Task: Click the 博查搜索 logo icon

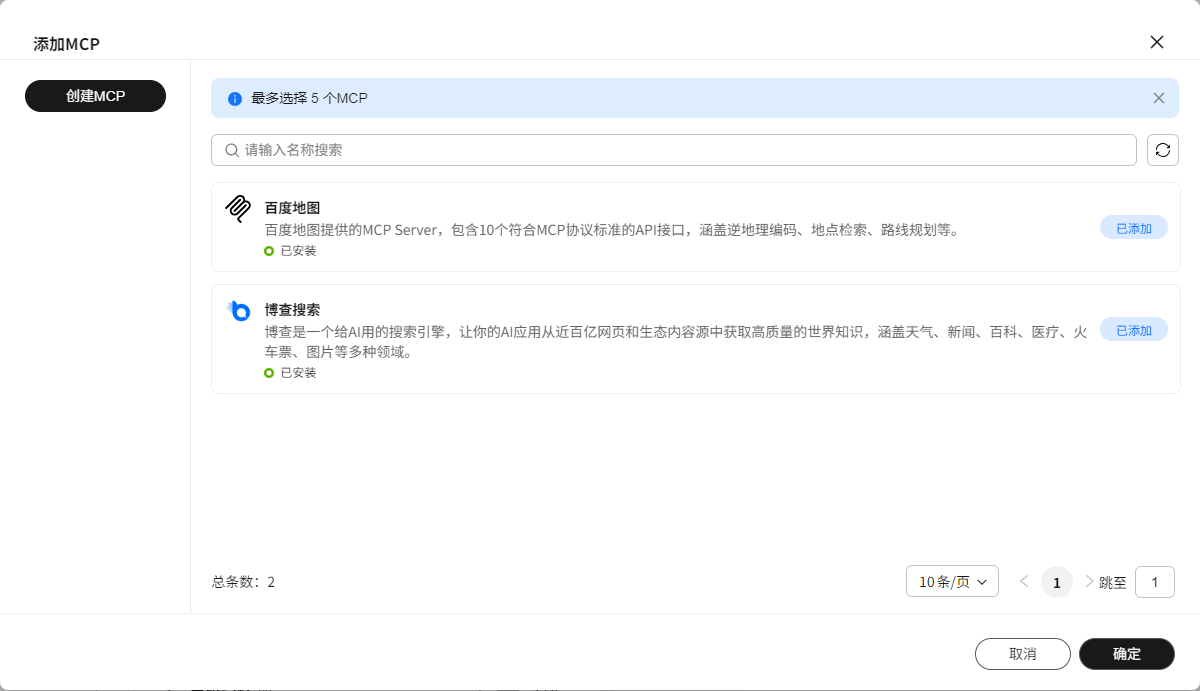Action: click(238, 311)
